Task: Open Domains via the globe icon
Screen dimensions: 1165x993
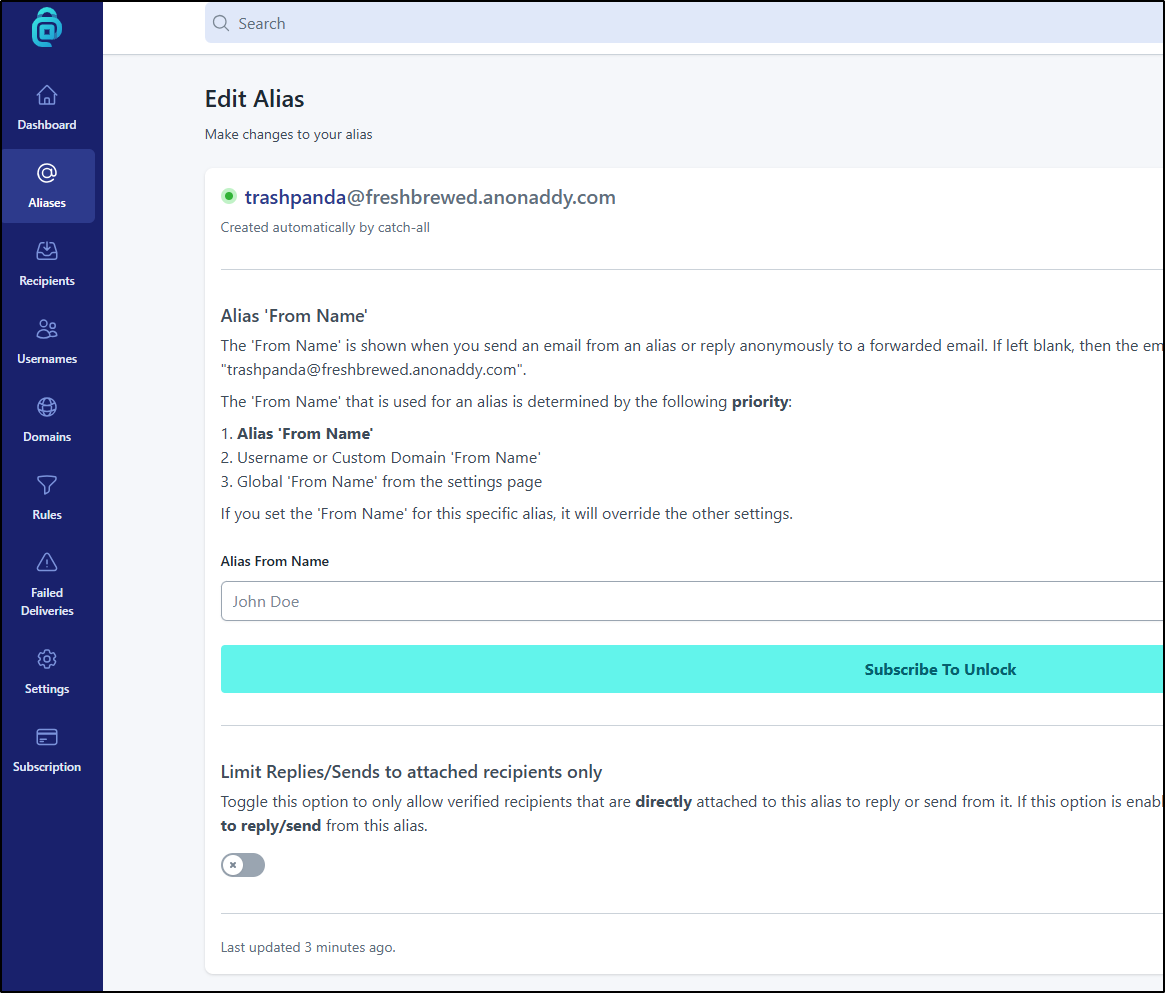Action: [47, 407]
